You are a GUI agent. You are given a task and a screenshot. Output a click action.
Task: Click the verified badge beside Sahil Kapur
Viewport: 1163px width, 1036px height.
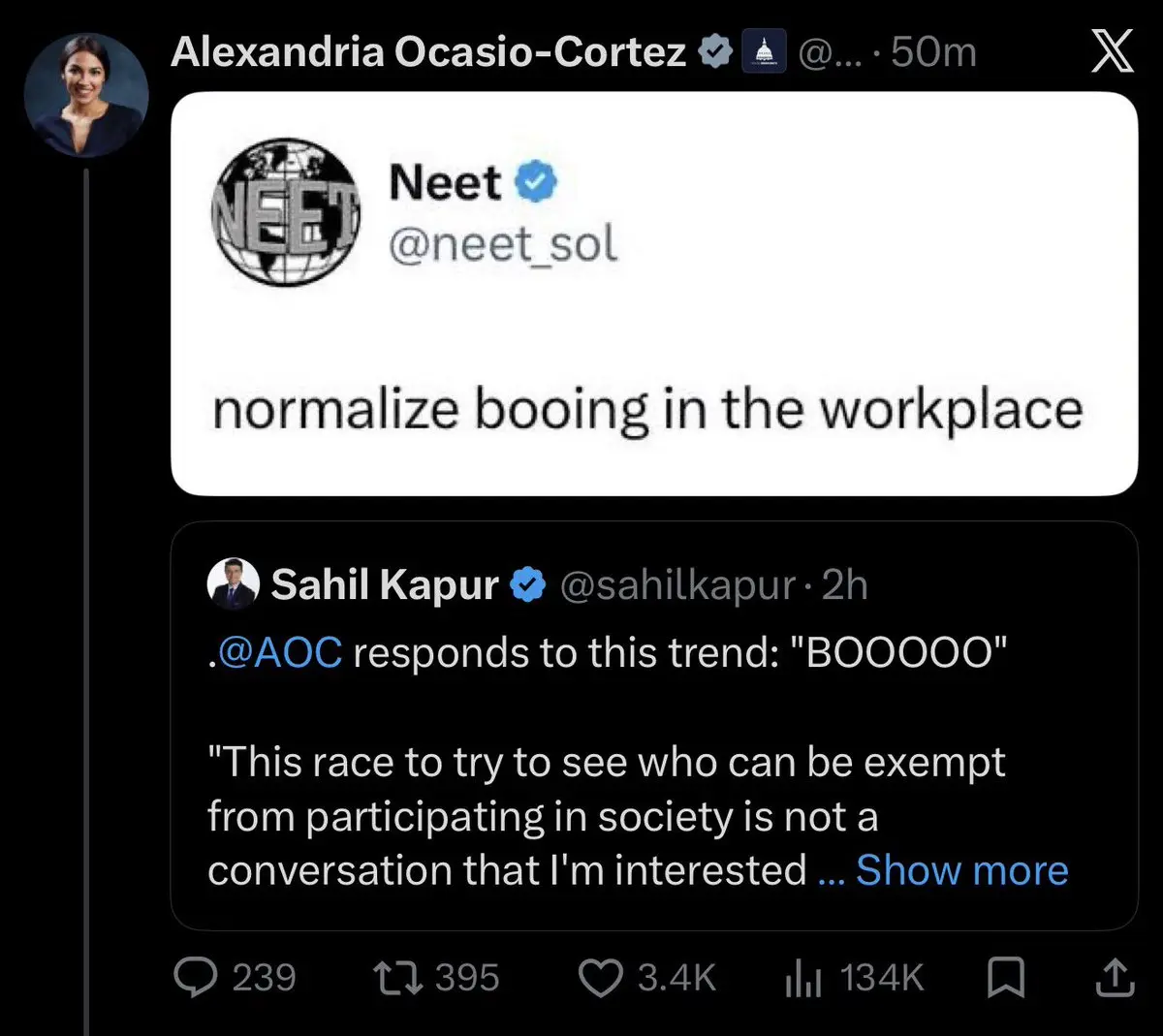528,584
